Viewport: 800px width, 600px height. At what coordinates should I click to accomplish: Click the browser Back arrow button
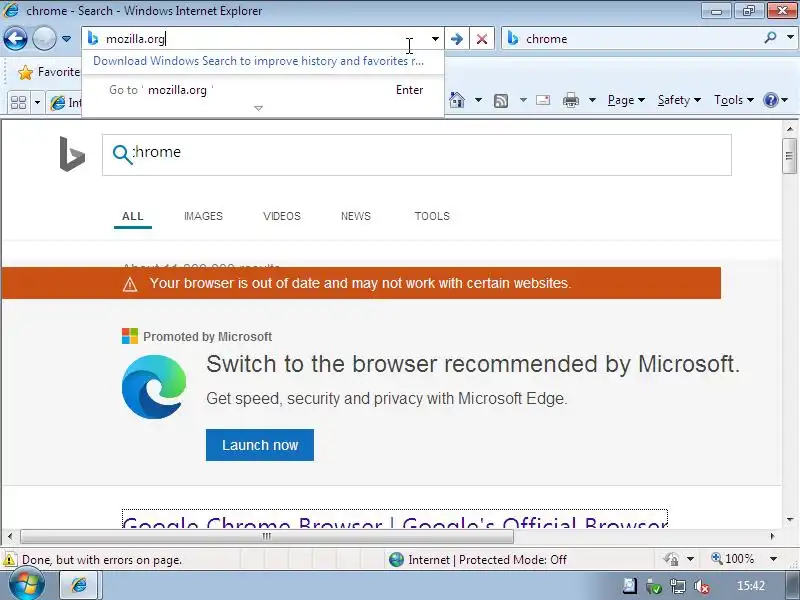(15, 38)
